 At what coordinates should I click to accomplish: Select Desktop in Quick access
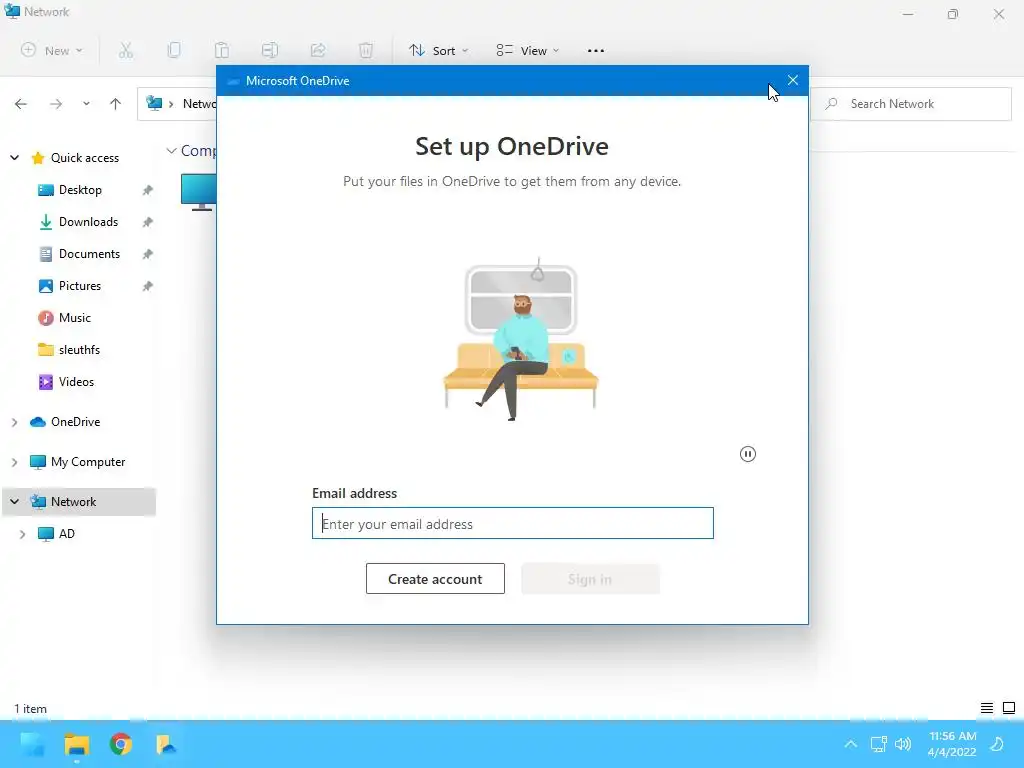pos(80,190)
